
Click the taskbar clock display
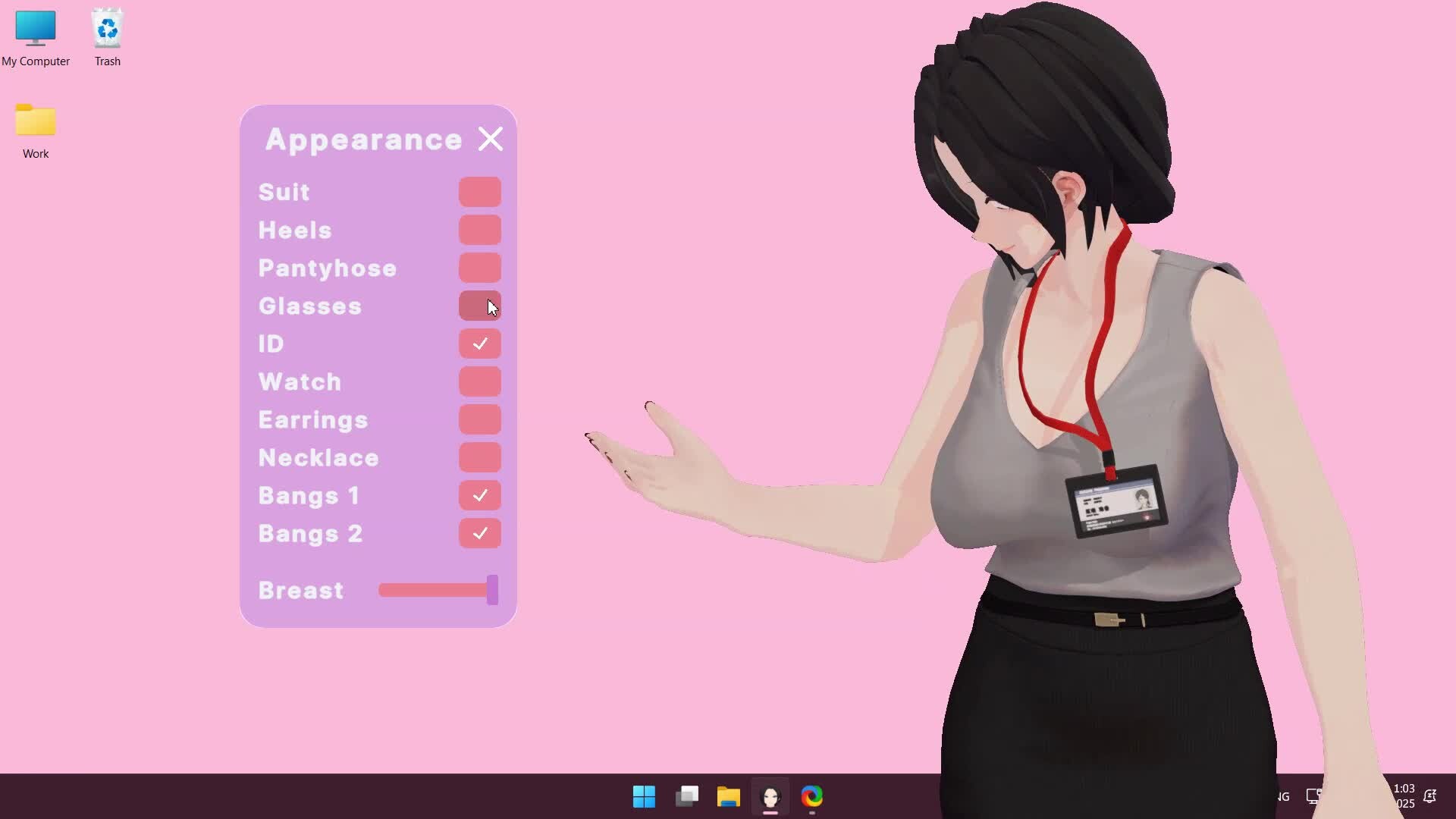[x=1404, y=795]
